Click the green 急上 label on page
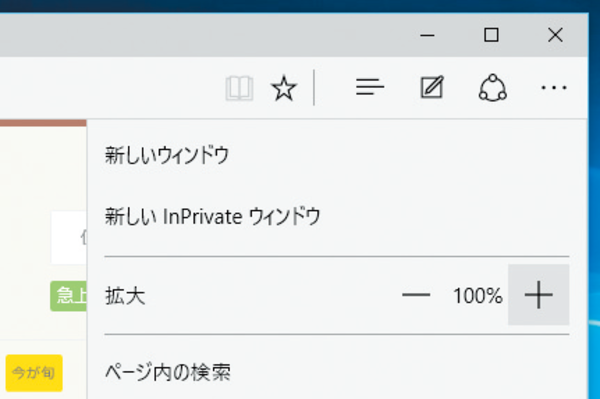Image resolution: width=600 pixels, height=399 pixels. point(68,296)
